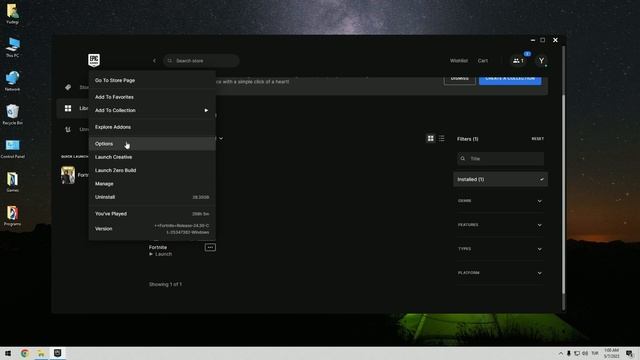Viewport: 640px width, 360px height.
Task: Reset the library filters
Action: tap(538, 139)
